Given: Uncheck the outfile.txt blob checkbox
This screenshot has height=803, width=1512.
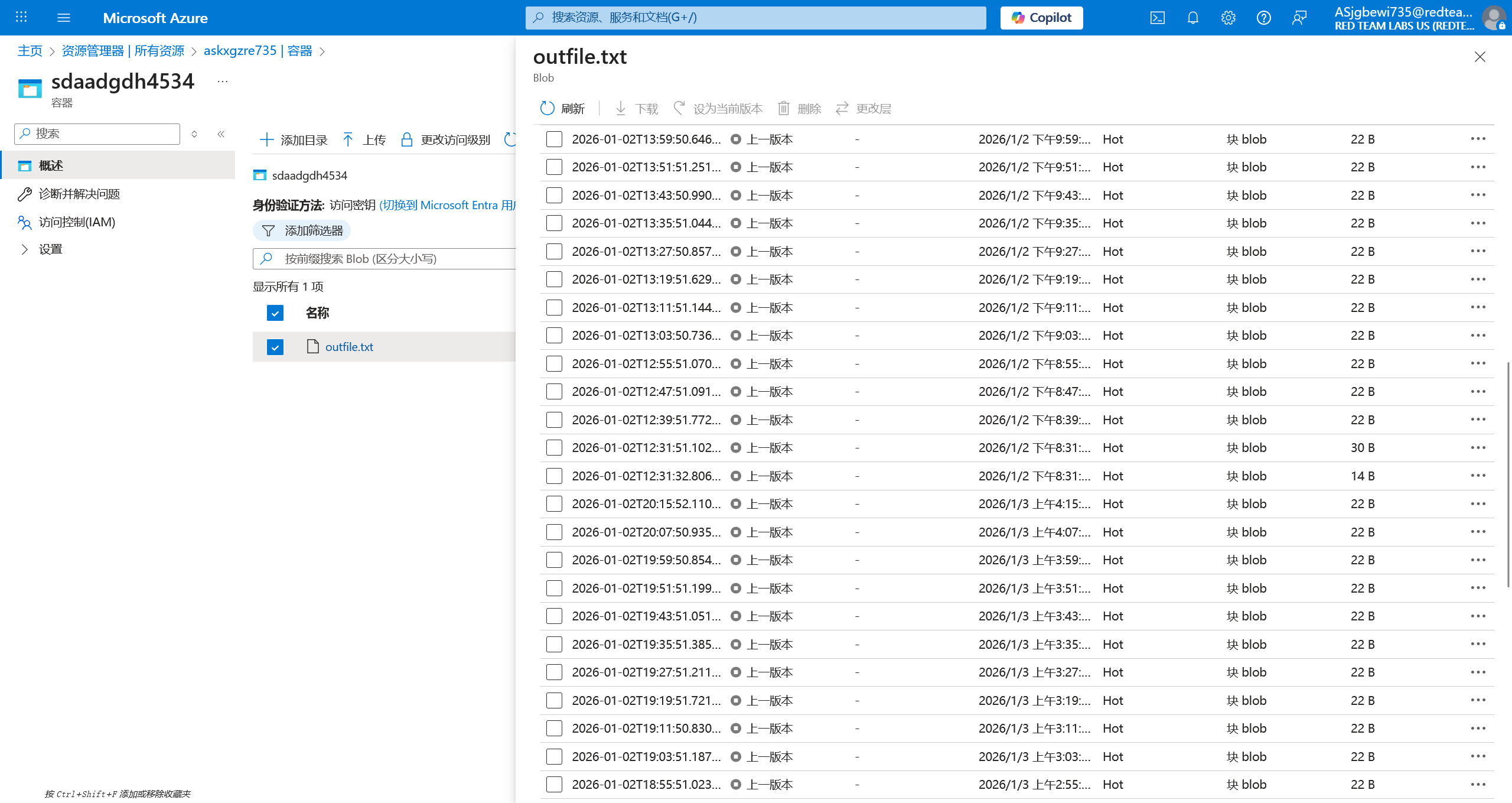Looking at the screenshot, I should point(275,347).
